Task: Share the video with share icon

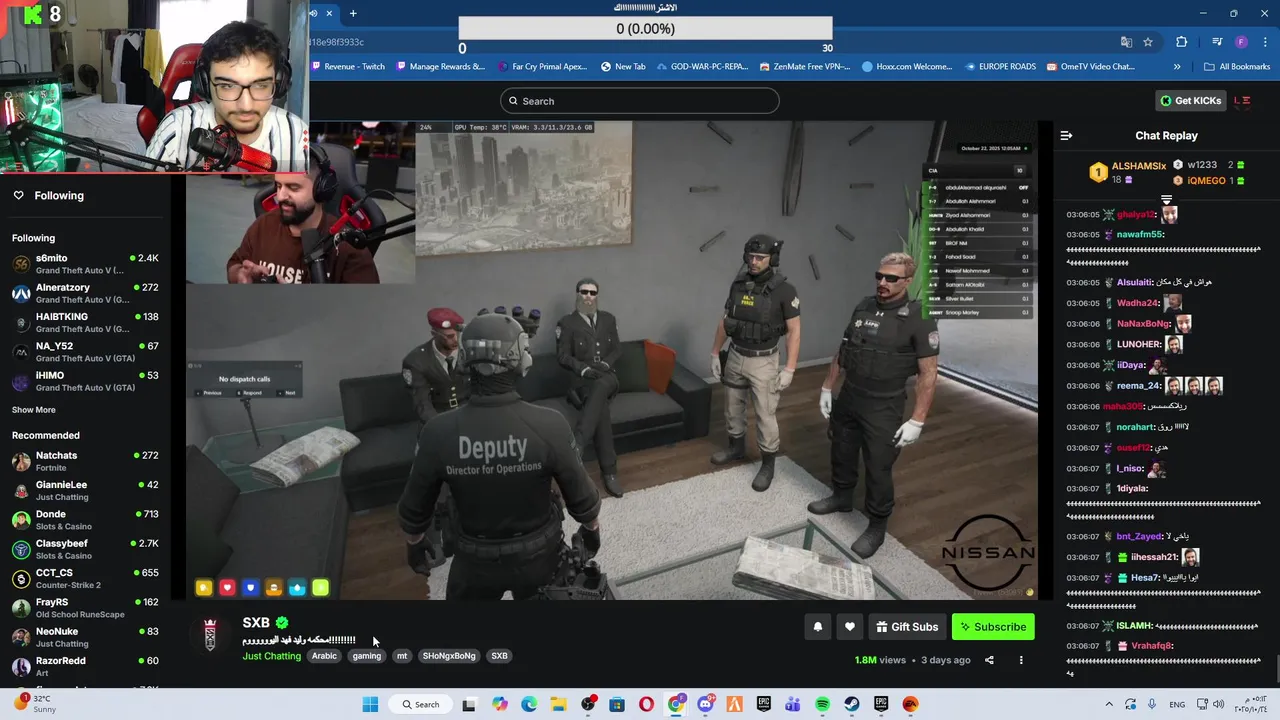Action: 989,660
